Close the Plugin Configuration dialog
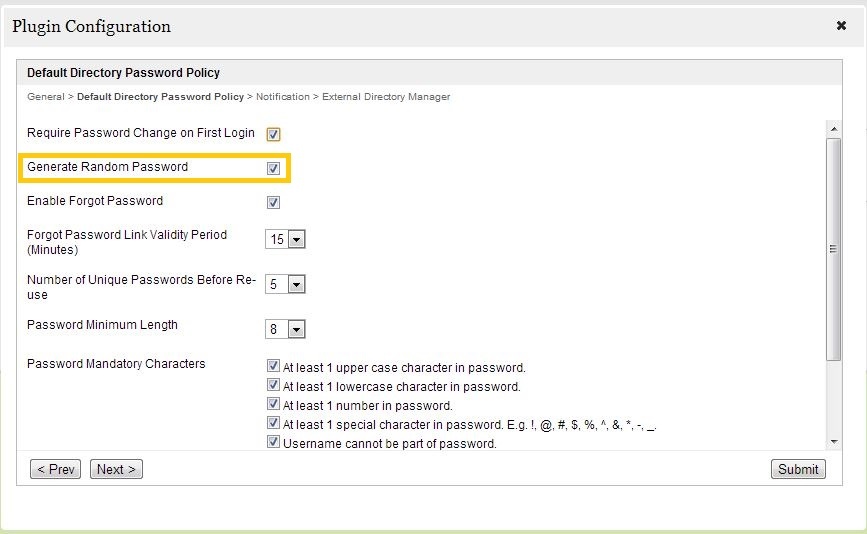The width and height of the screenshot is (867, 534). (x=841, y=26)
